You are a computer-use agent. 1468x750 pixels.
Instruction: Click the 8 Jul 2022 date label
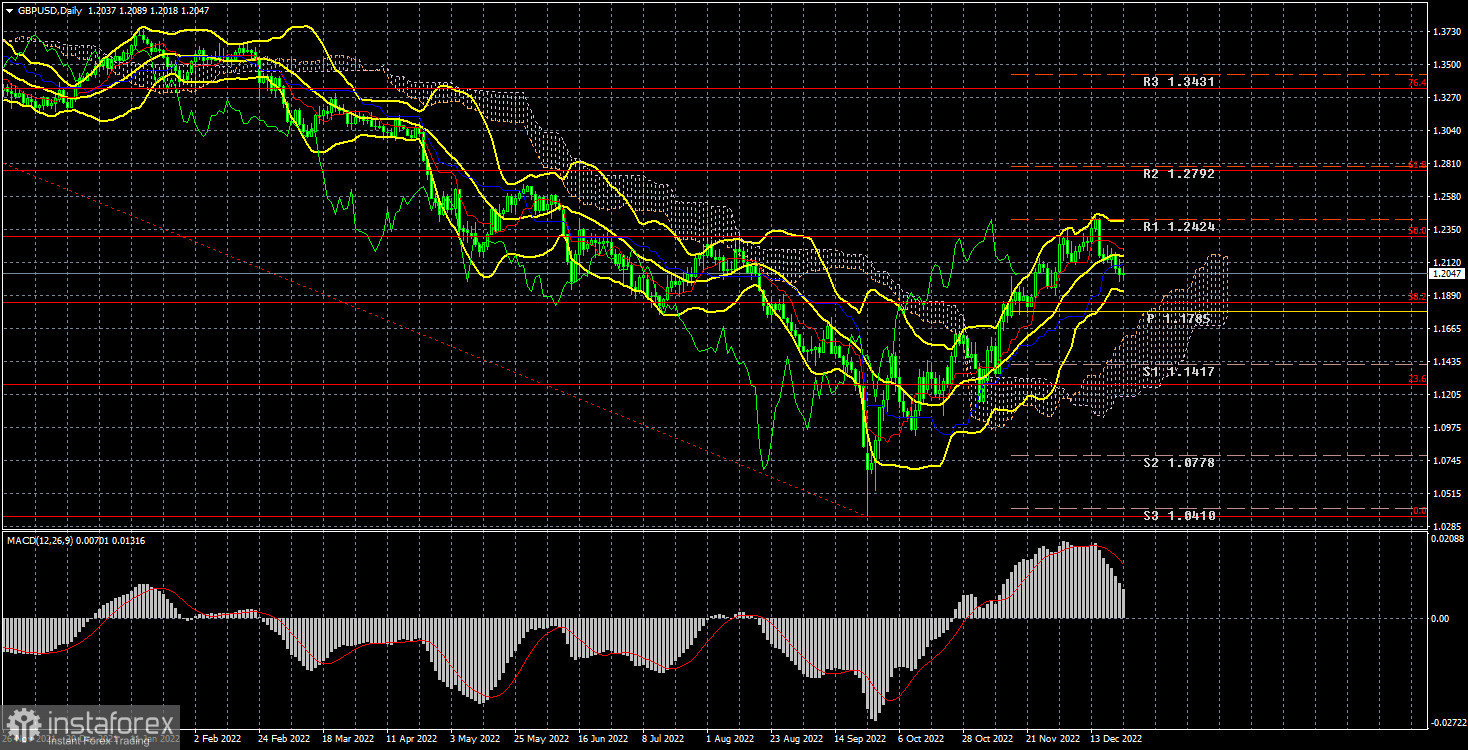(662, 739)
